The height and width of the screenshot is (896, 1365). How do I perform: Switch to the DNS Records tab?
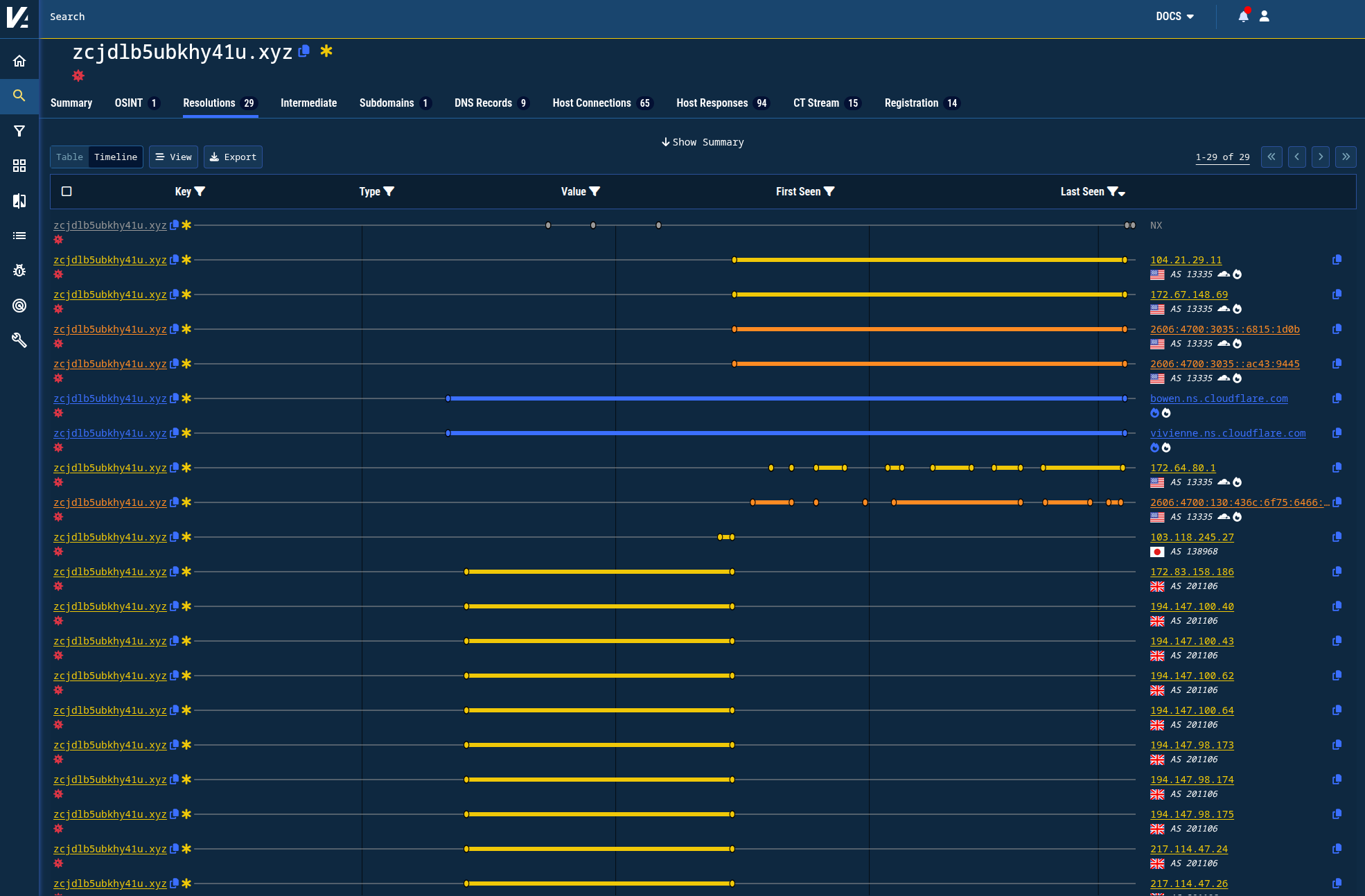tap(484, 103)
